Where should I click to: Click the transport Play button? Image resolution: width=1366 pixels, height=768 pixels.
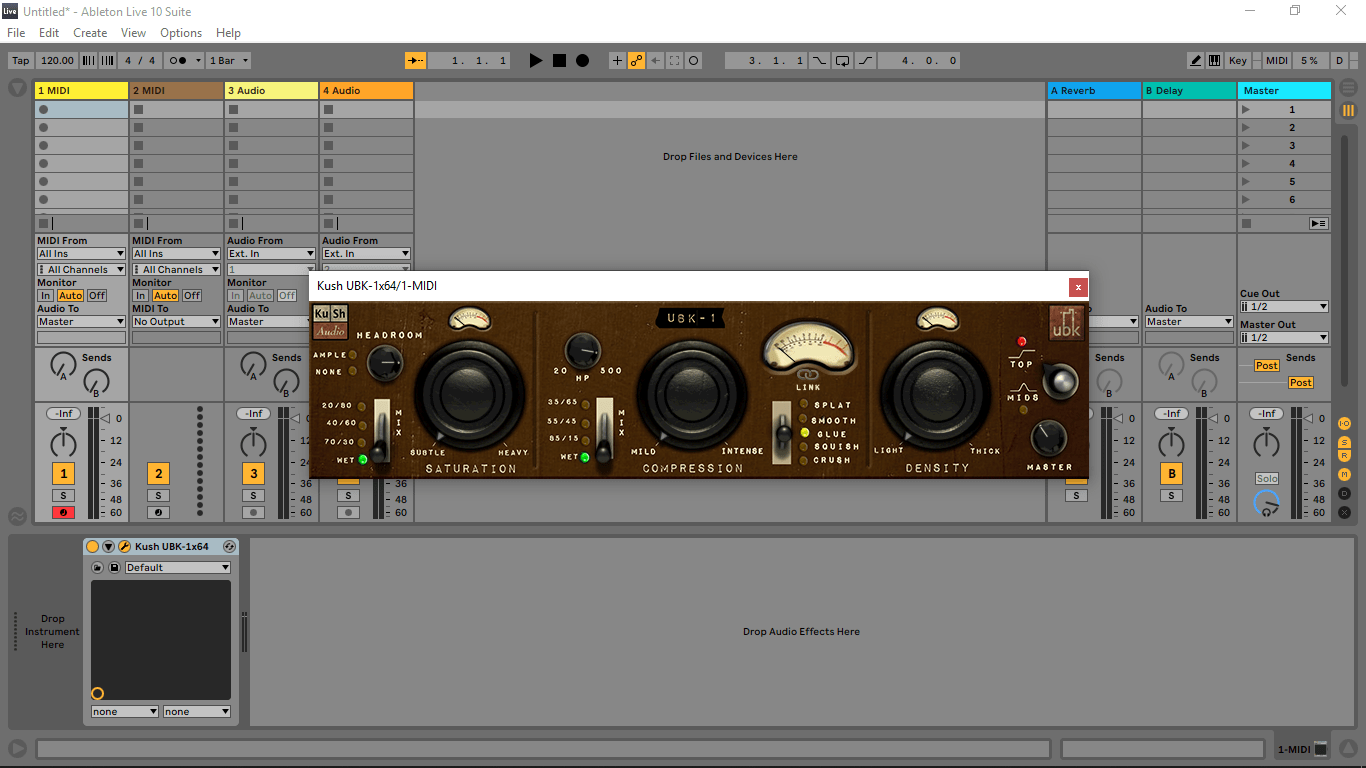pos(535,61)
